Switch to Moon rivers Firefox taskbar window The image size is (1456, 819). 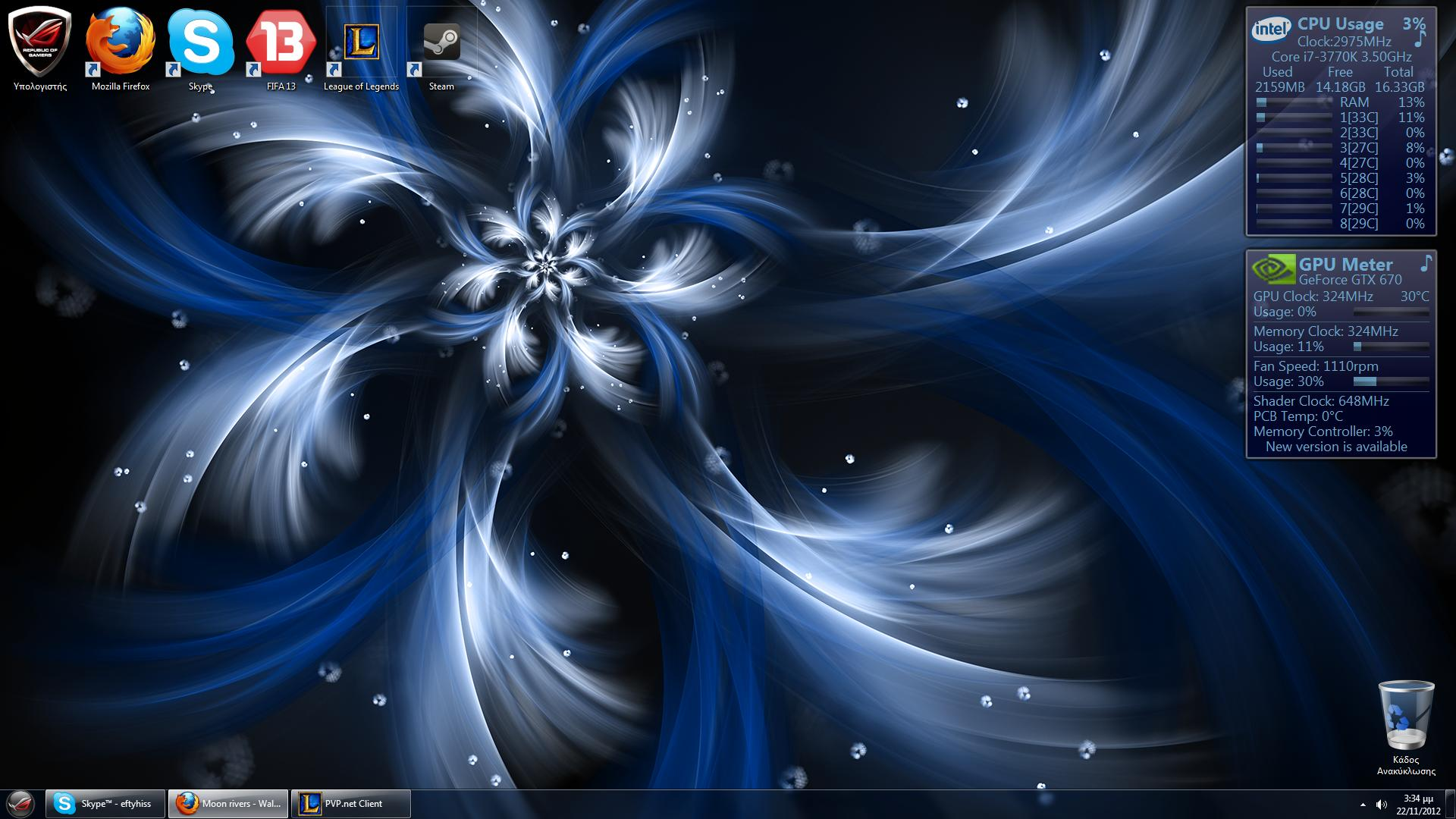pos(228,804)
